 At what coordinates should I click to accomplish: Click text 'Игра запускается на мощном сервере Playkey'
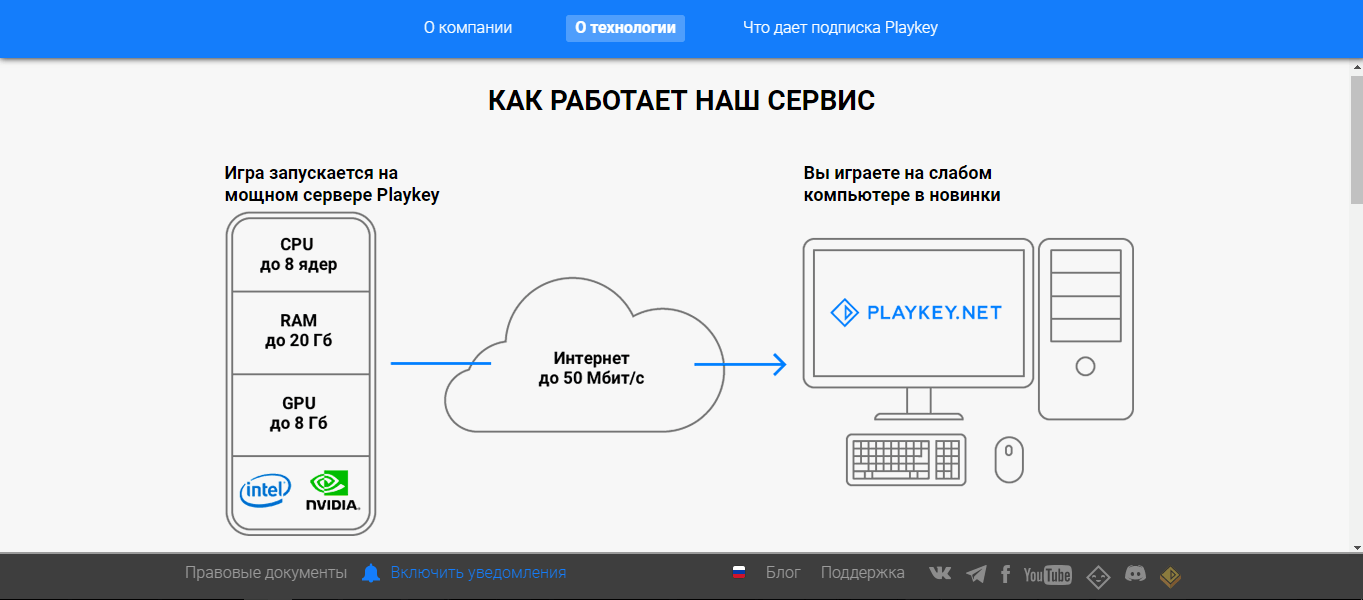[332, 184]
